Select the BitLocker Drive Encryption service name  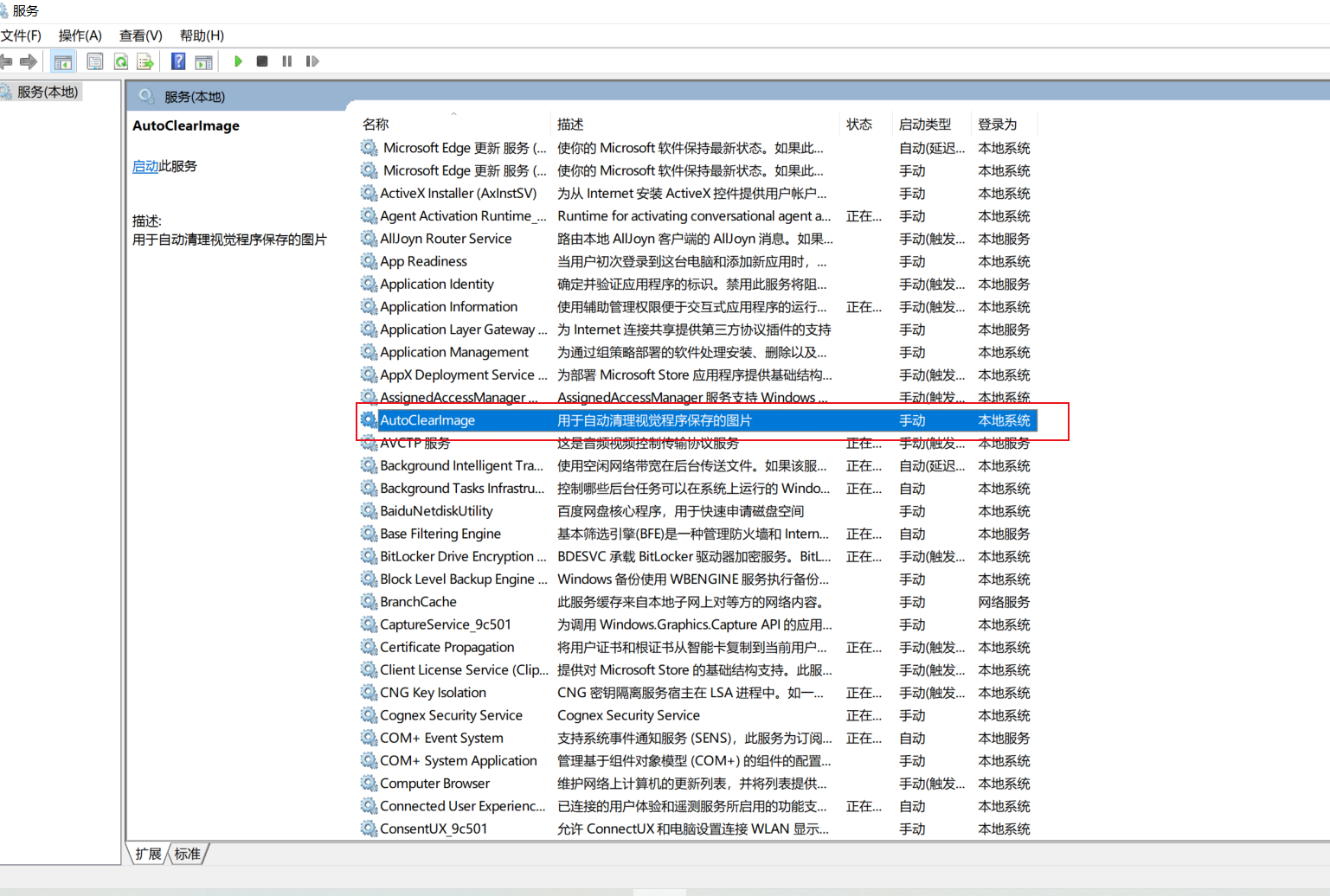463,556
